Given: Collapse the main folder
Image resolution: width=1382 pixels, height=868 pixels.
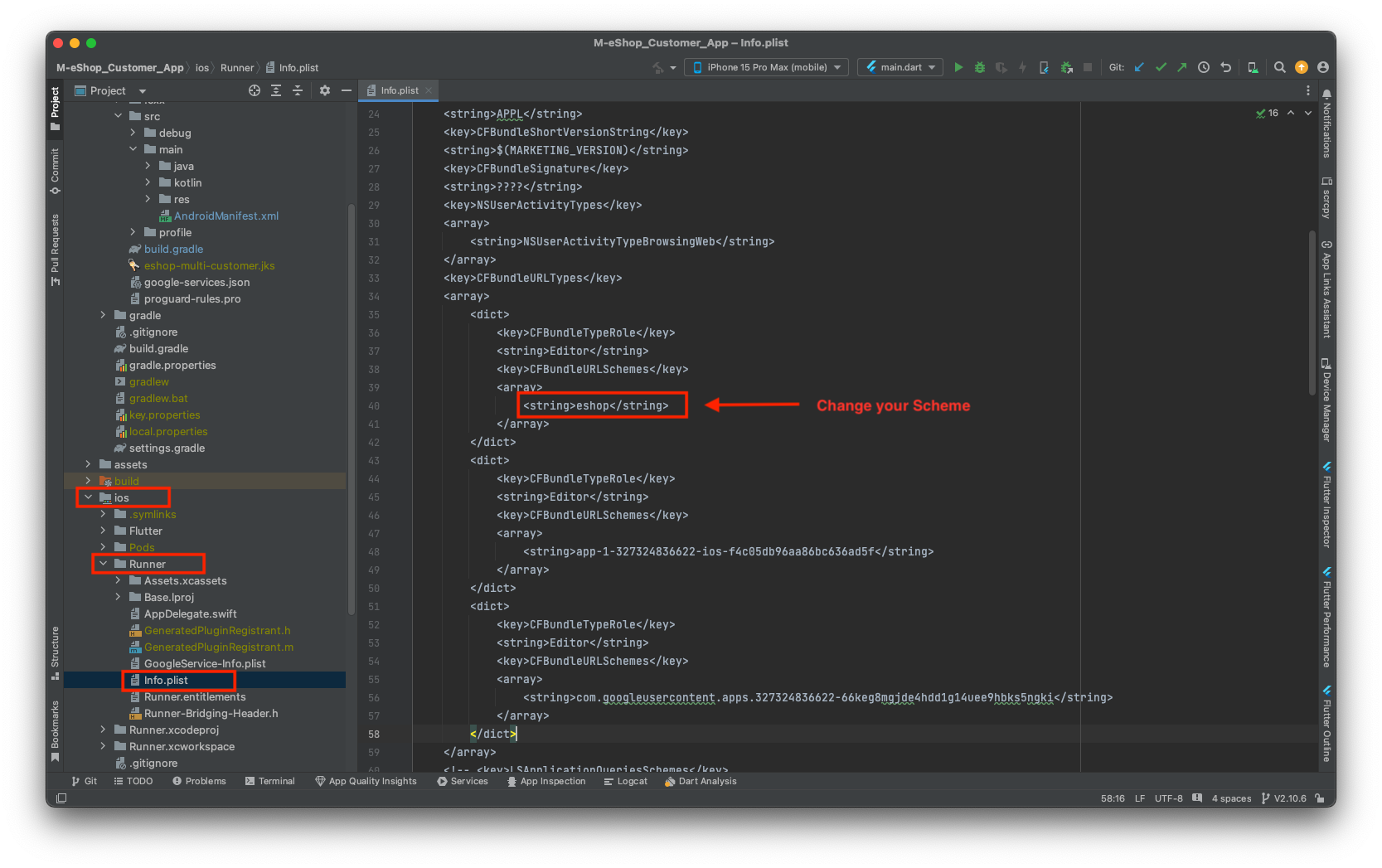Looking at the screenshot, I should tap(133, 149).
